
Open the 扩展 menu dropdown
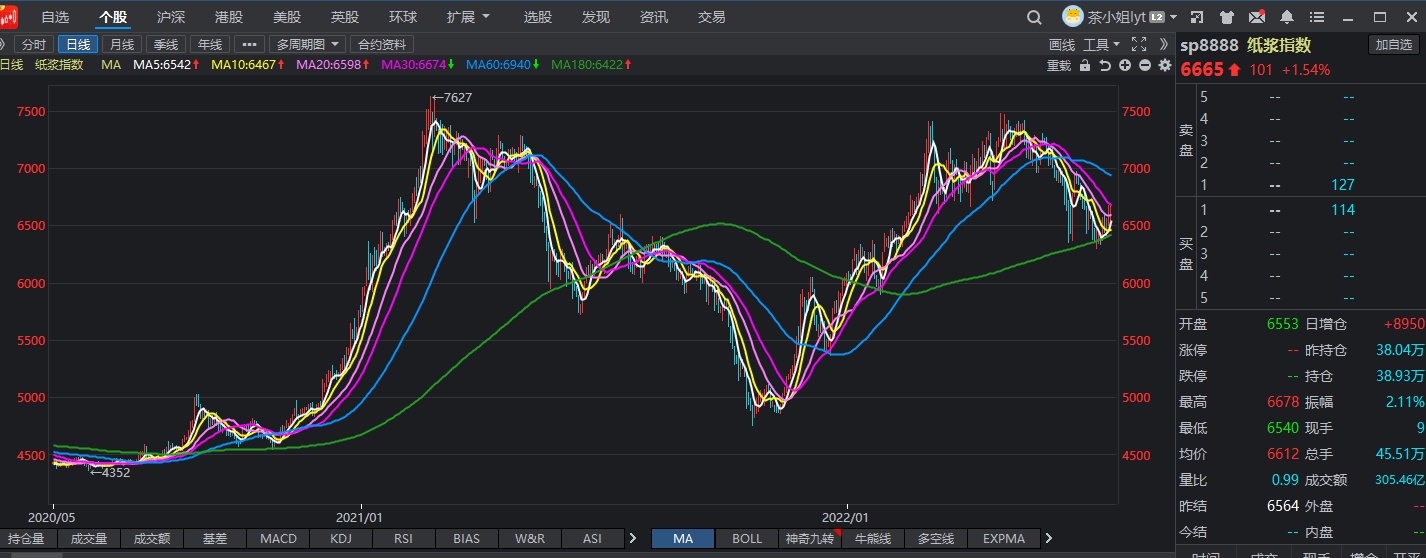(468, 17)
